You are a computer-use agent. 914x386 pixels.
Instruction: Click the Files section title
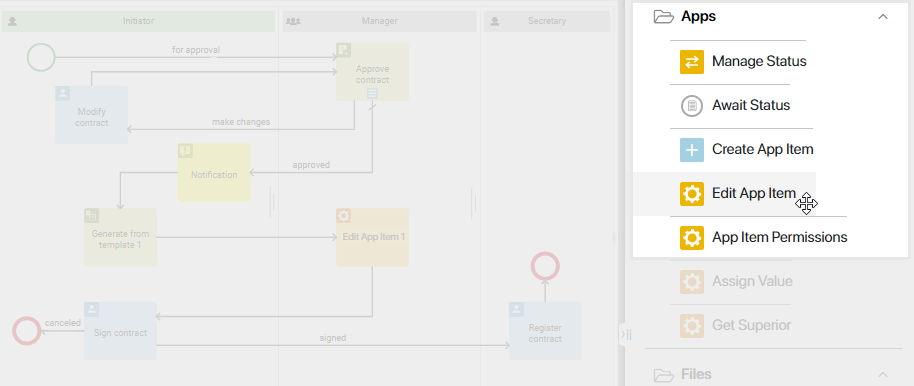point(696,374)
